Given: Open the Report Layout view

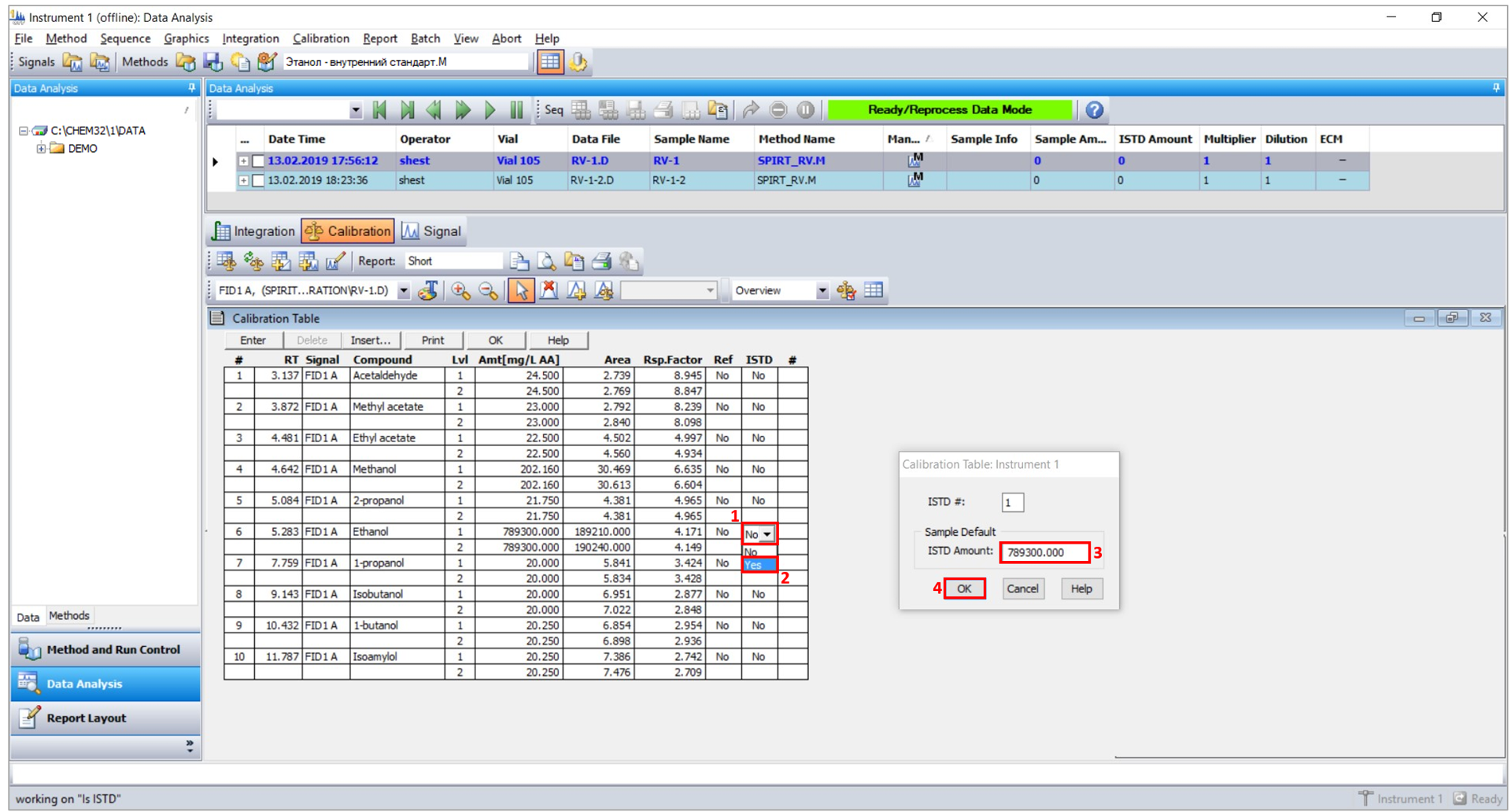Looking at the screenshot, I should point(86,718).
